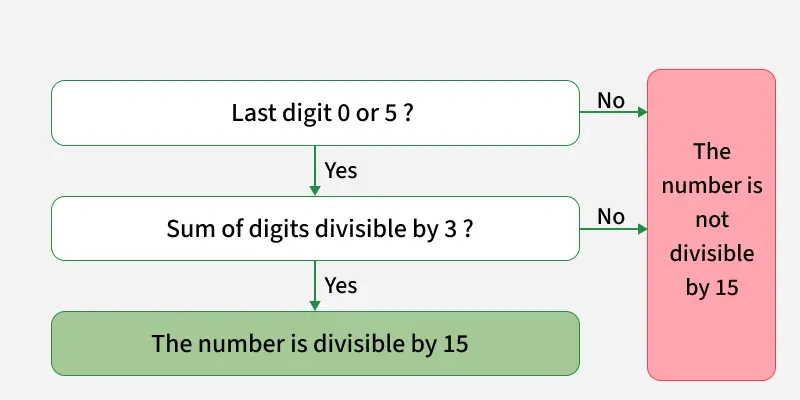Click the number '15' in the green box
This screenshot has width=800, height=400.
click(455, 344)
